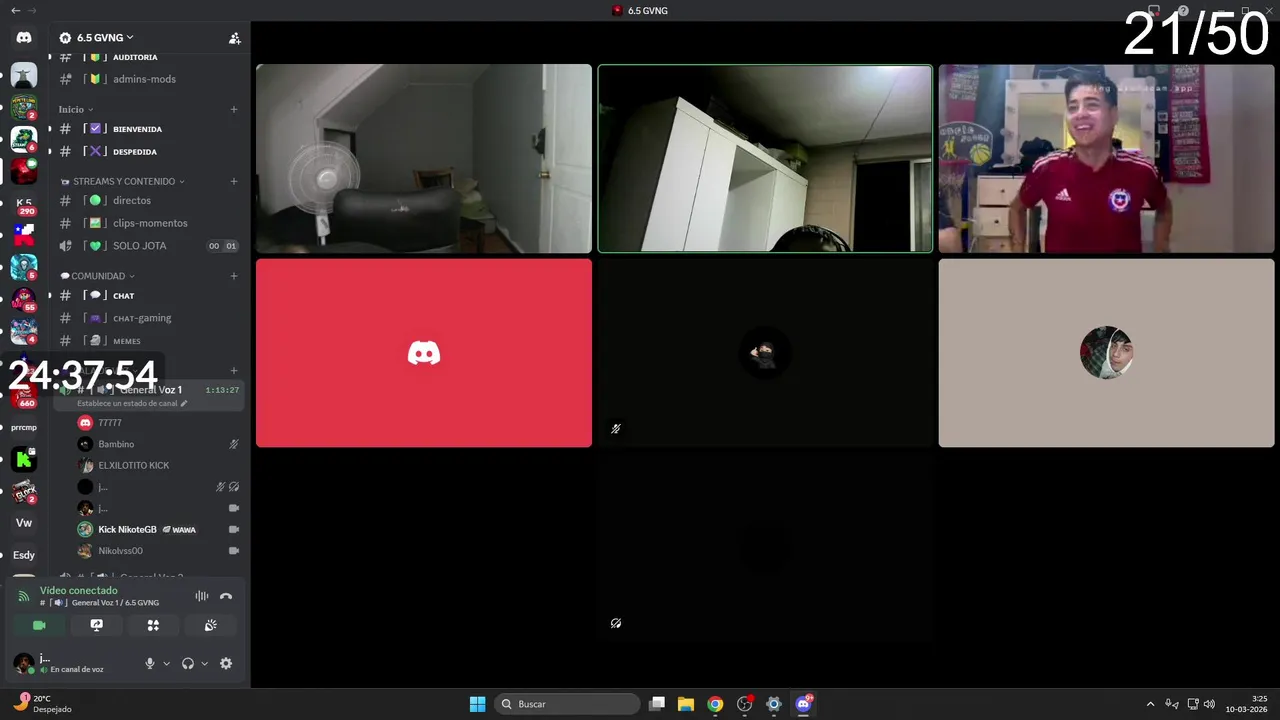Toggle noise suppression icon
Image resolution: width=1280 pixels, height=720 pixels.
[x=202, y=596]
